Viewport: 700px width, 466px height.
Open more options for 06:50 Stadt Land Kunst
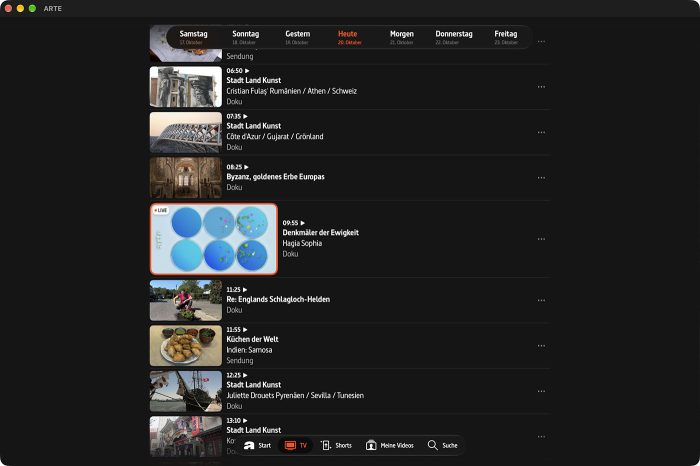pyautogui.click(x=541, y=87)
